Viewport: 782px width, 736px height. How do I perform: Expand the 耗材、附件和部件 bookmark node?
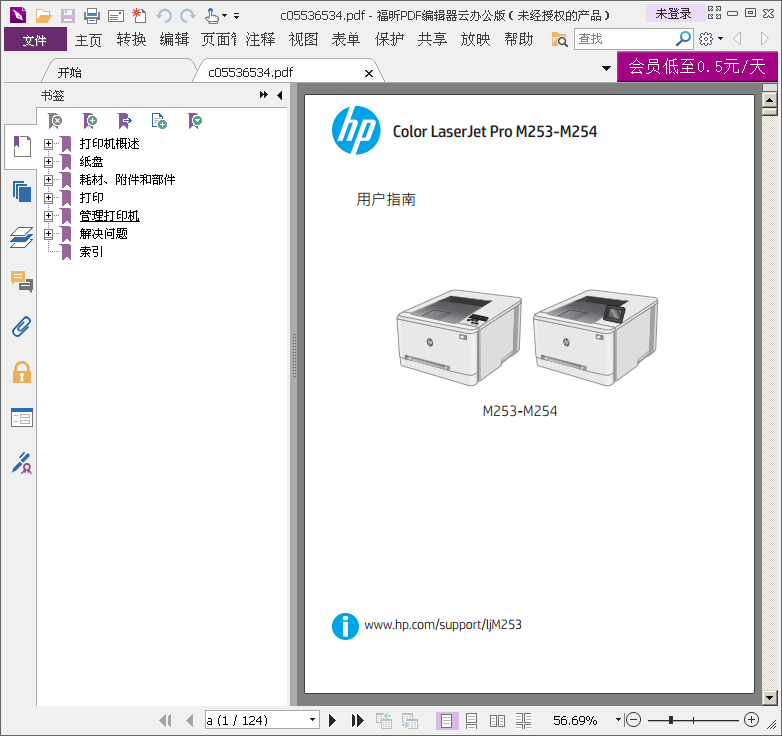pos(48,180)
